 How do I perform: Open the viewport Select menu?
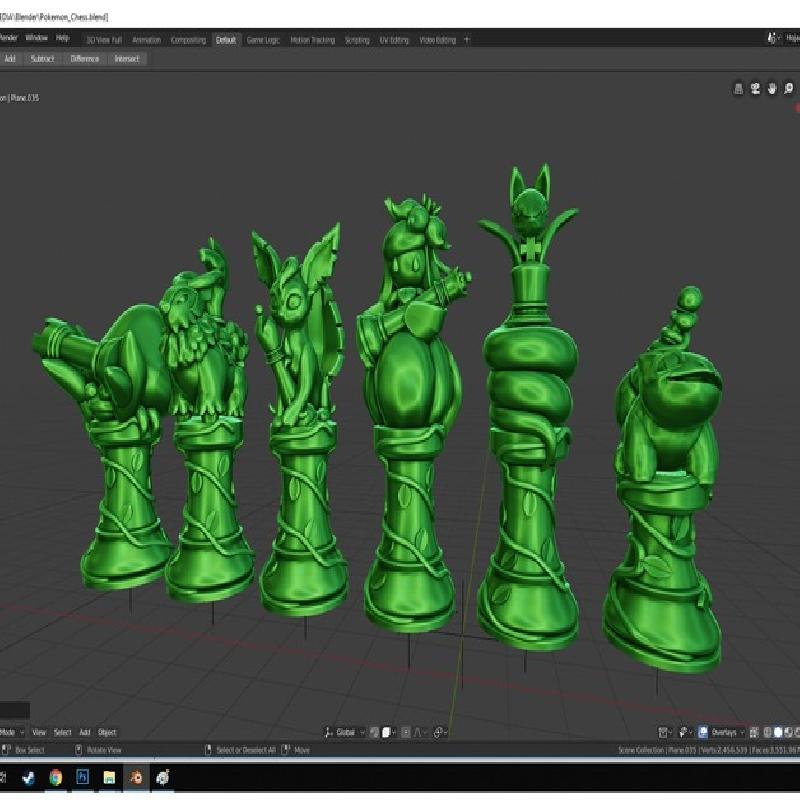click(x=63, y=733)
